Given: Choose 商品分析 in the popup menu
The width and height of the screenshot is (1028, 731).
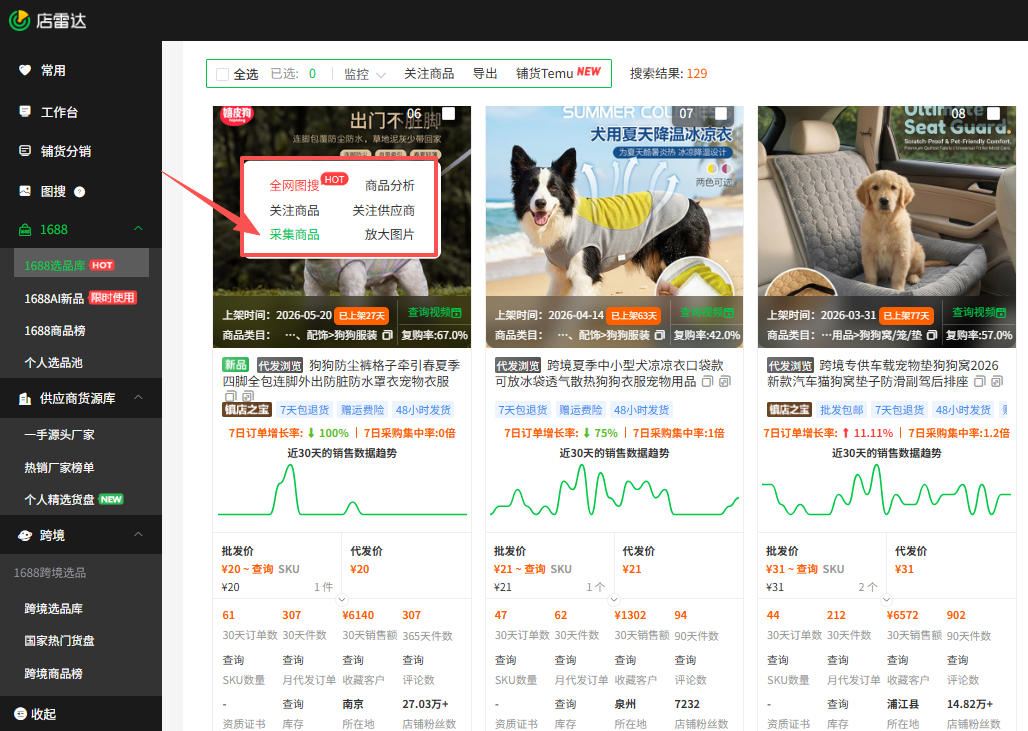Looking at the screenshot, I should click(389, 186).
